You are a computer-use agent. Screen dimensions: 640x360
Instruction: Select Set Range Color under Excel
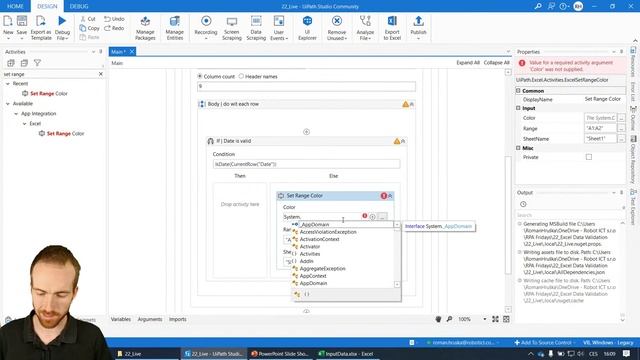tap(65, 133)
